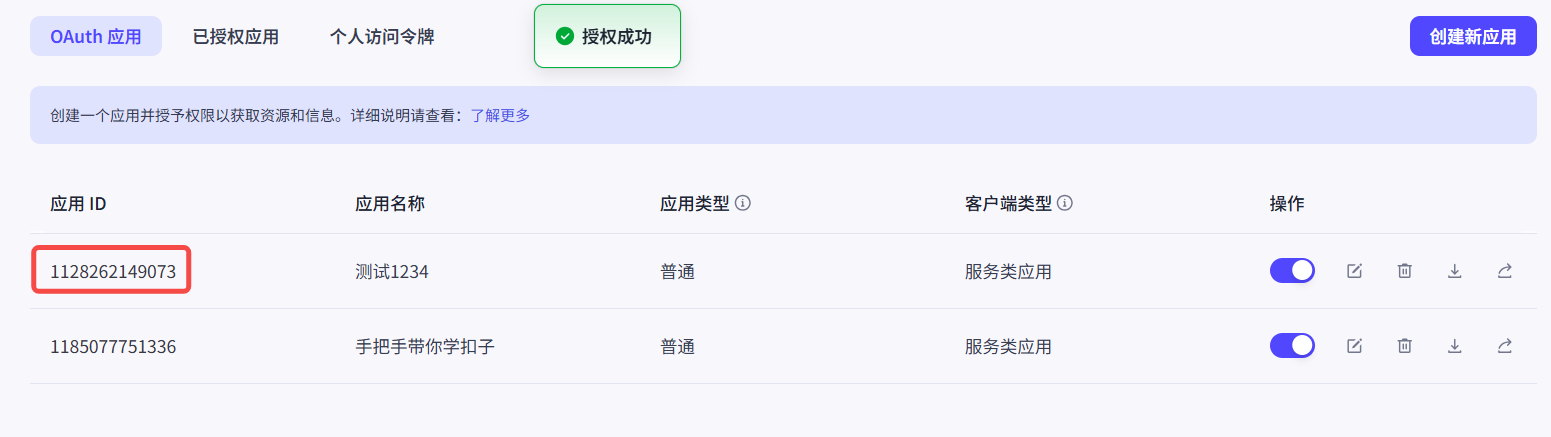Open the 了解更多 link
The height and width of the screenshot is (437, 1551).
coord(500,115)
